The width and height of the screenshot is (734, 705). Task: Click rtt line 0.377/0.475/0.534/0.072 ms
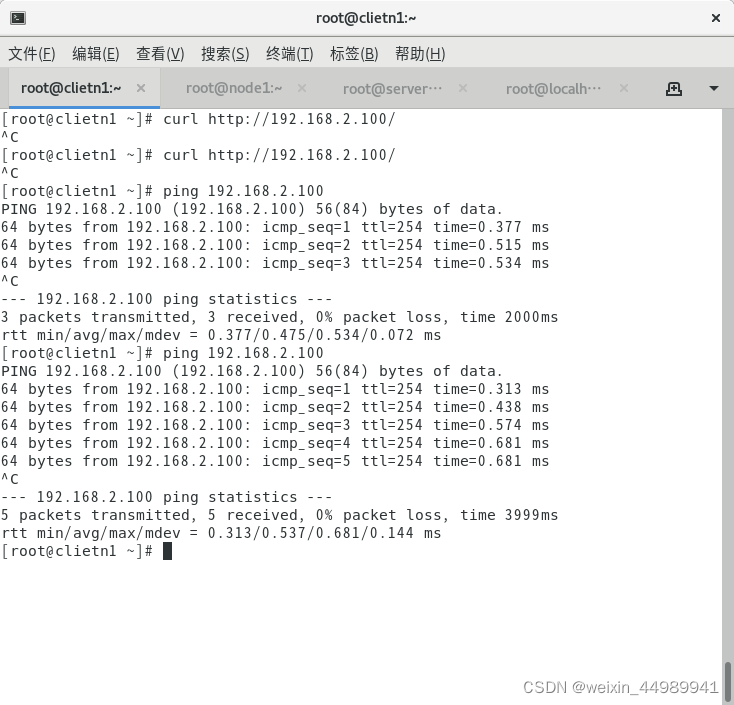tap(221, 335)
